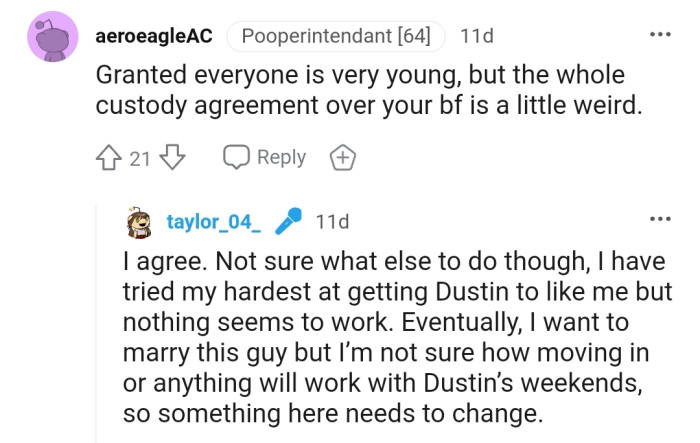Open taylor_04_'s avatar image
Screen dimensions: 700x443
(x=140, y=223)
